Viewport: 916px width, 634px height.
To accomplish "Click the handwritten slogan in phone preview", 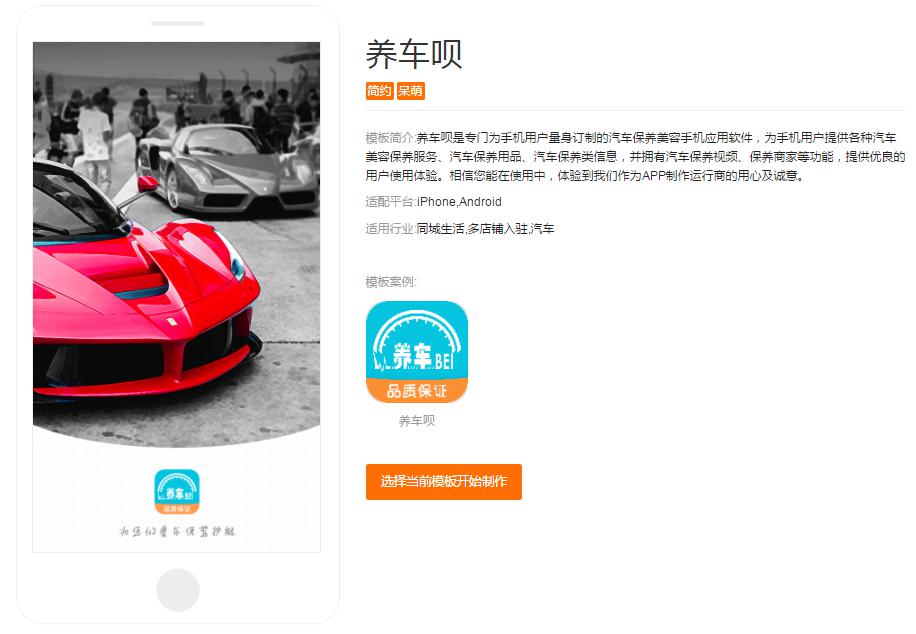I will (177, 531).
